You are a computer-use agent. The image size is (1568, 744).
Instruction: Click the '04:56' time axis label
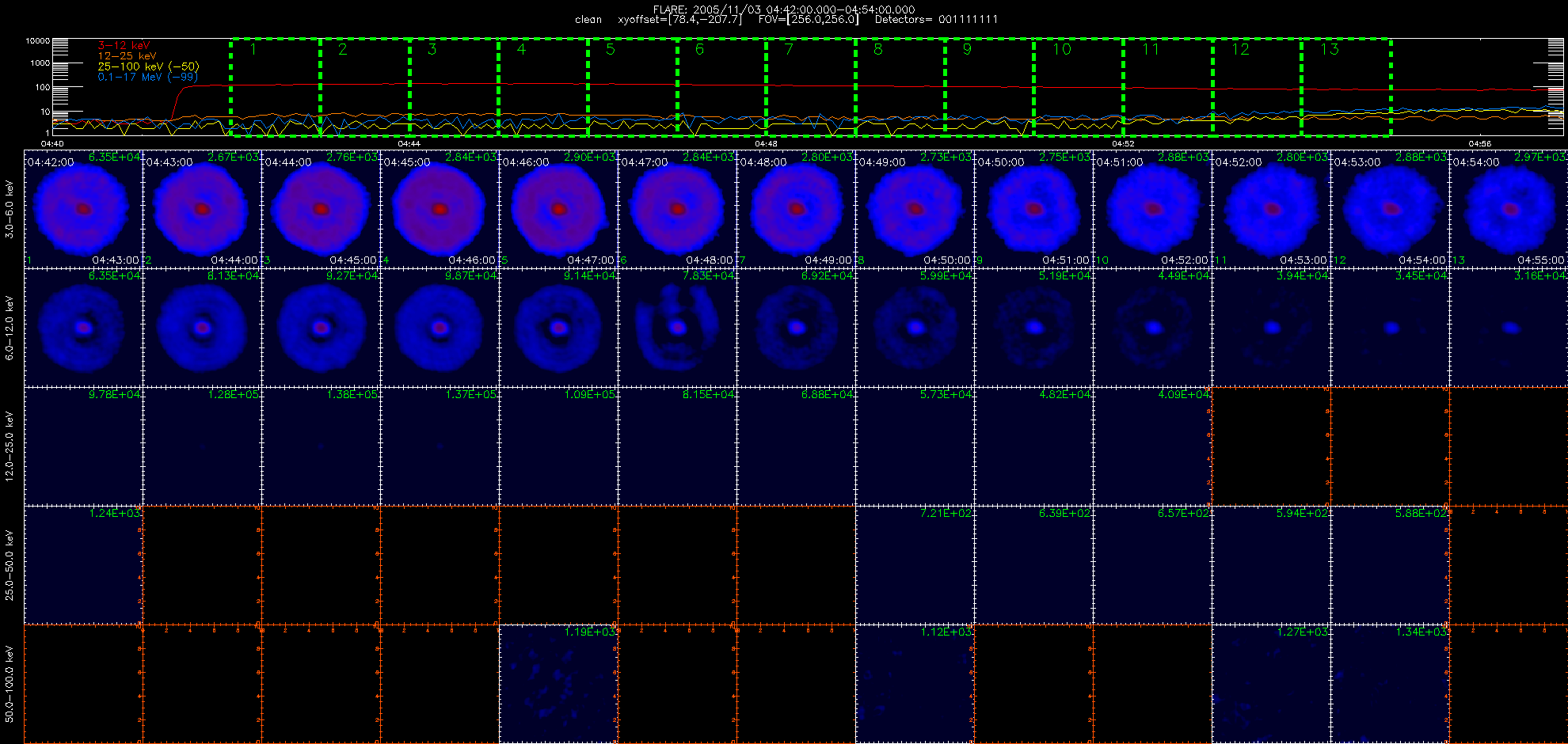tap(1479, 143)
